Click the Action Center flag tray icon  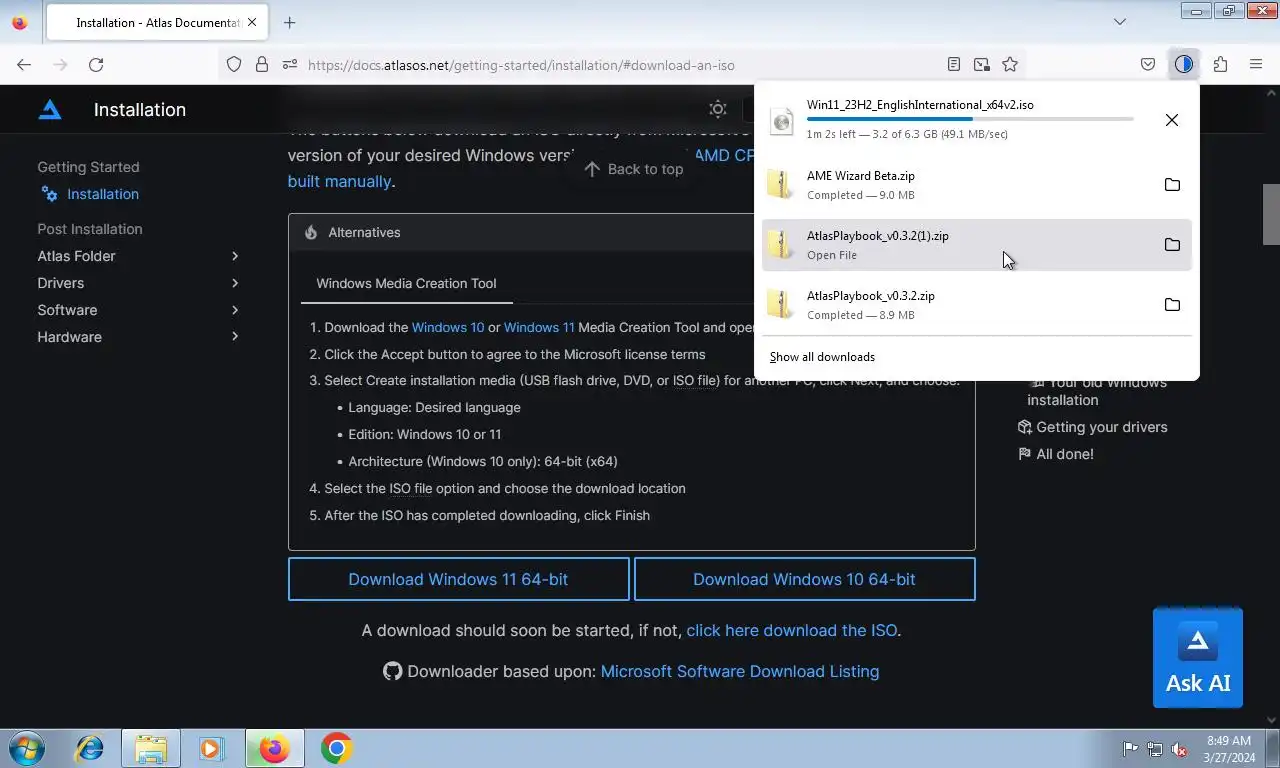coord(1130,749)
